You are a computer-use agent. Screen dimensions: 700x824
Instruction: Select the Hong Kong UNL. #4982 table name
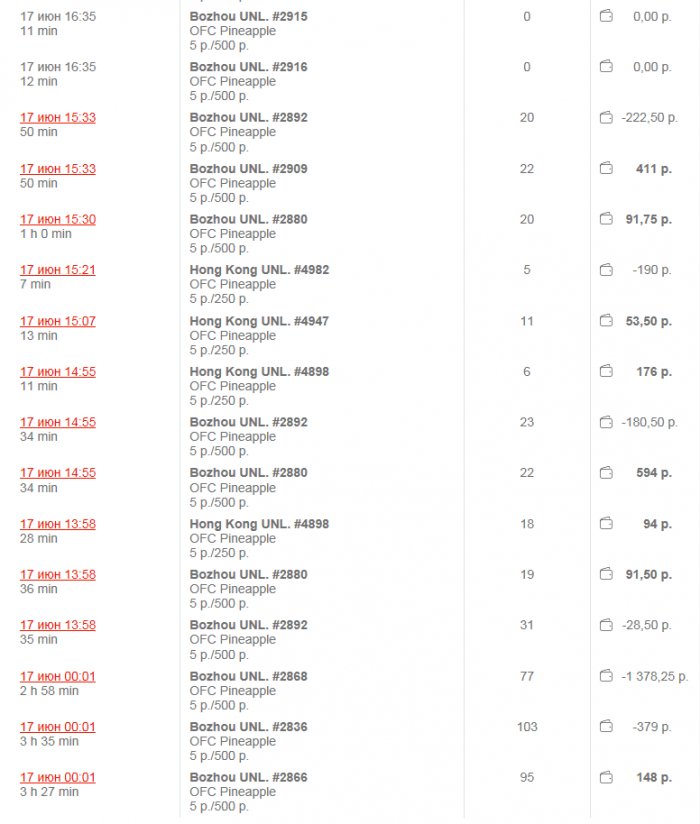tap(259, 270)
